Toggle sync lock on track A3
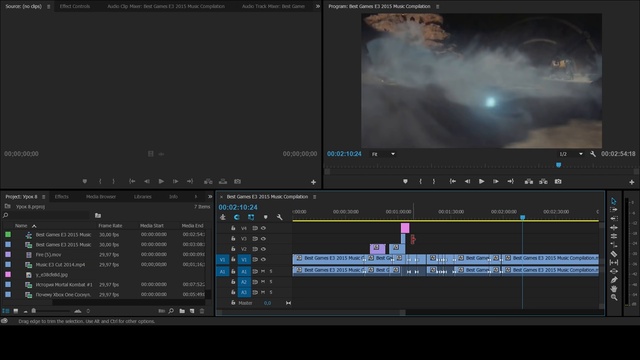The image size is (640, 360). [255, 292]
